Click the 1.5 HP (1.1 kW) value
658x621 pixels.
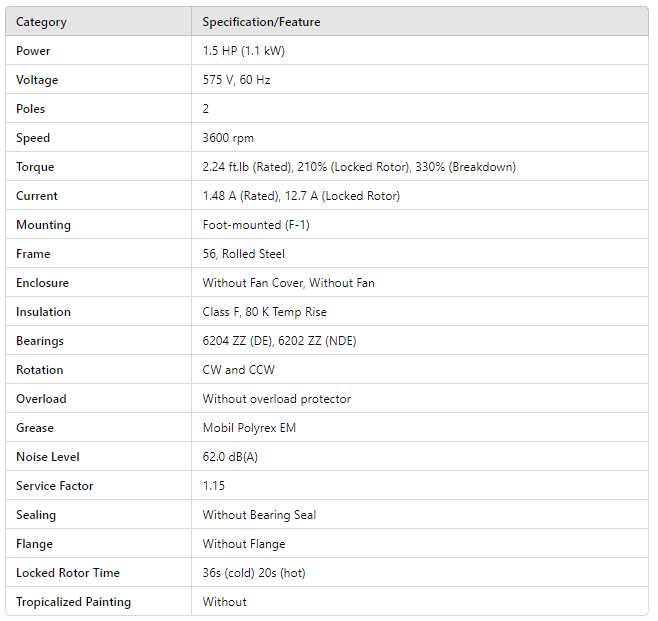pyautogui.click(x=244, y=51)
